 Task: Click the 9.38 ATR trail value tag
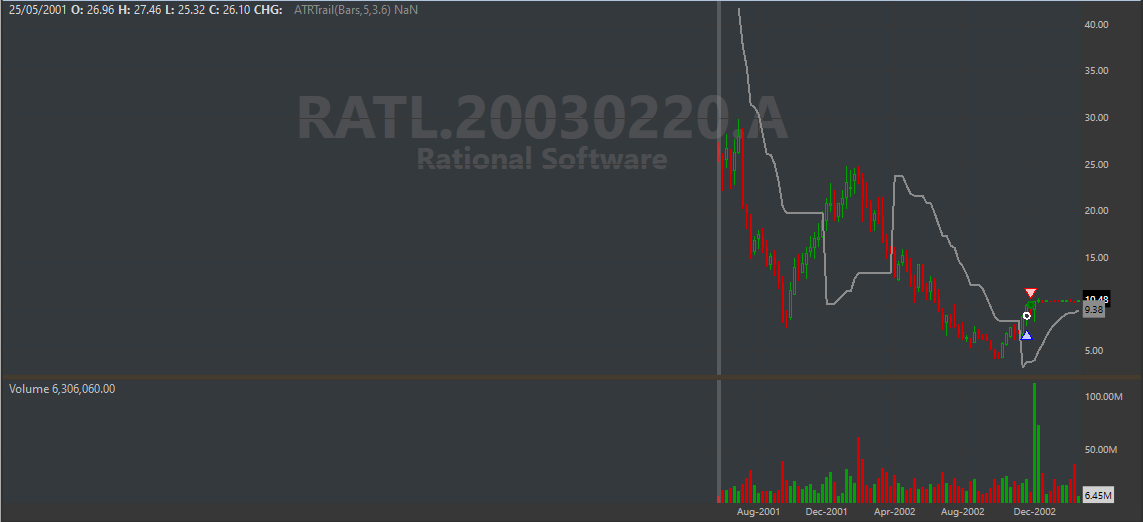(x=1094, y=310)
